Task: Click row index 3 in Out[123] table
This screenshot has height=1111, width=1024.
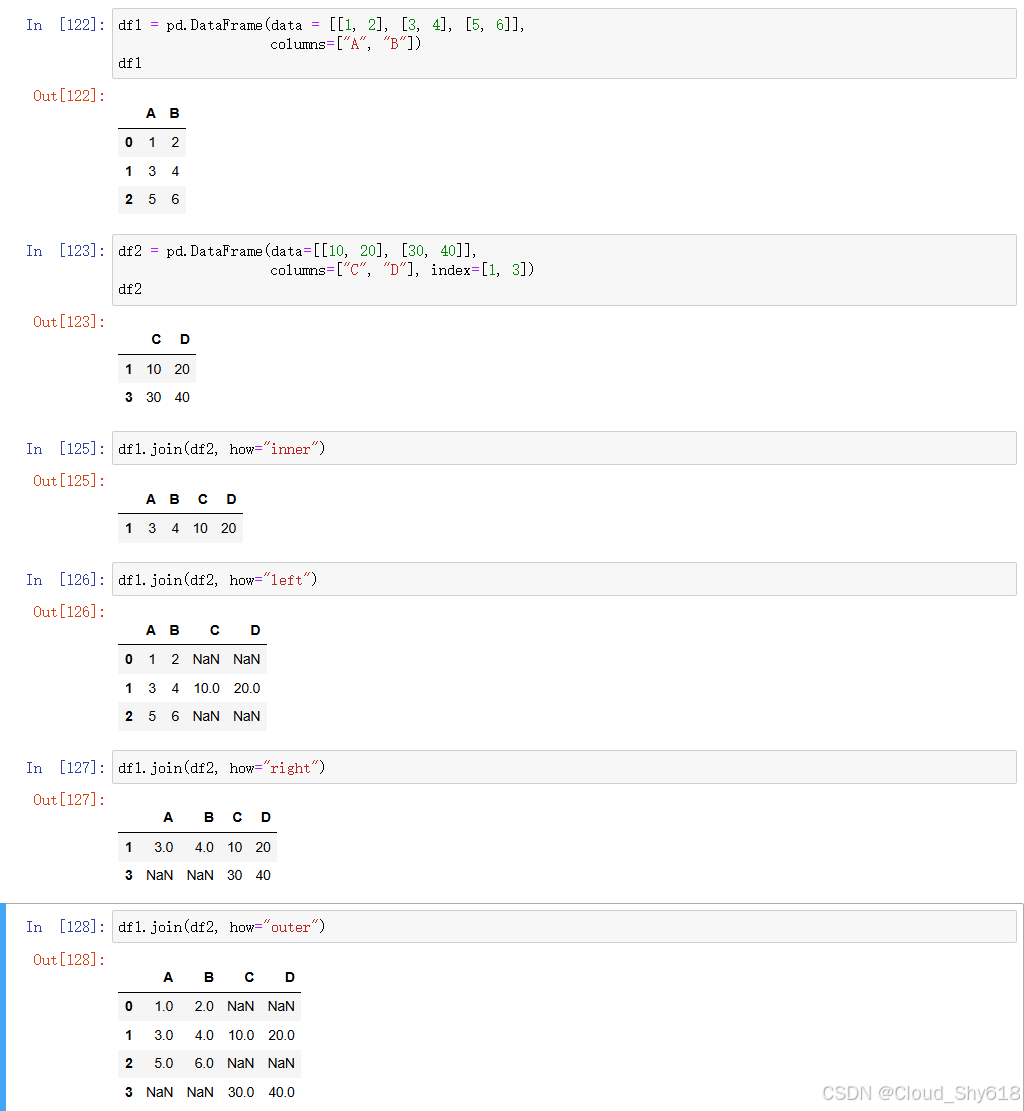Action: [128, 397]
